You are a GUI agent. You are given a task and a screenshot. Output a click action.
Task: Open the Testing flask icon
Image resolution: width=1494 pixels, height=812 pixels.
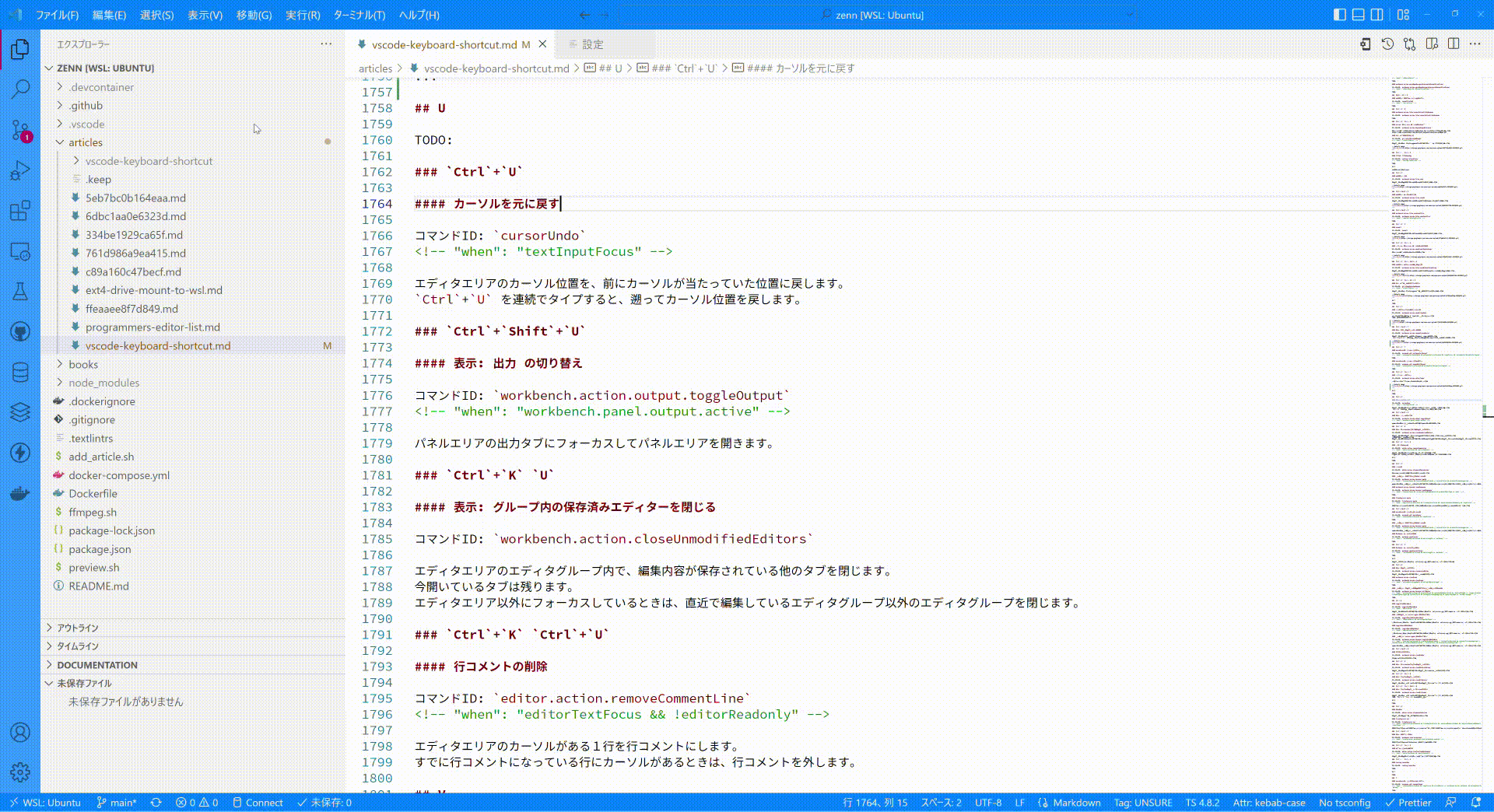(x=20, y=292)
